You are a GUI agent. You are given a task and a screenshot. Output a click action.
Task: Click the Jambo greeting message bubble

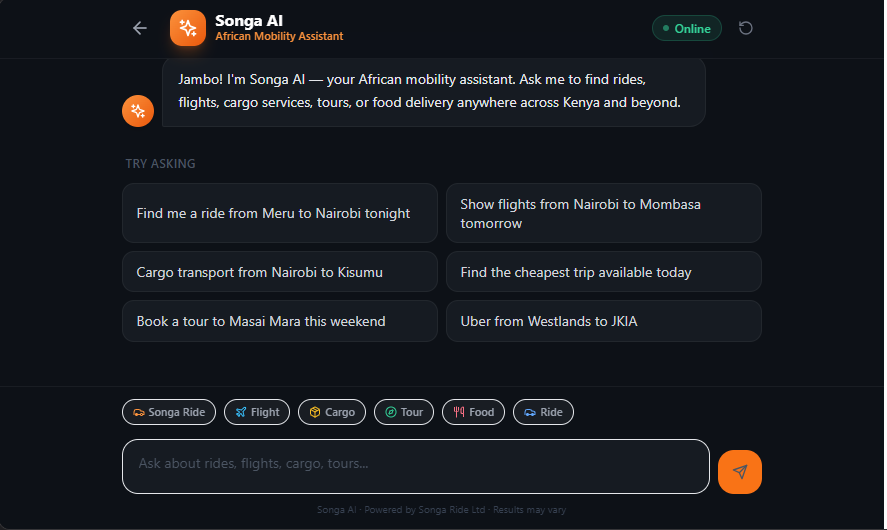(x=434, y=91)
